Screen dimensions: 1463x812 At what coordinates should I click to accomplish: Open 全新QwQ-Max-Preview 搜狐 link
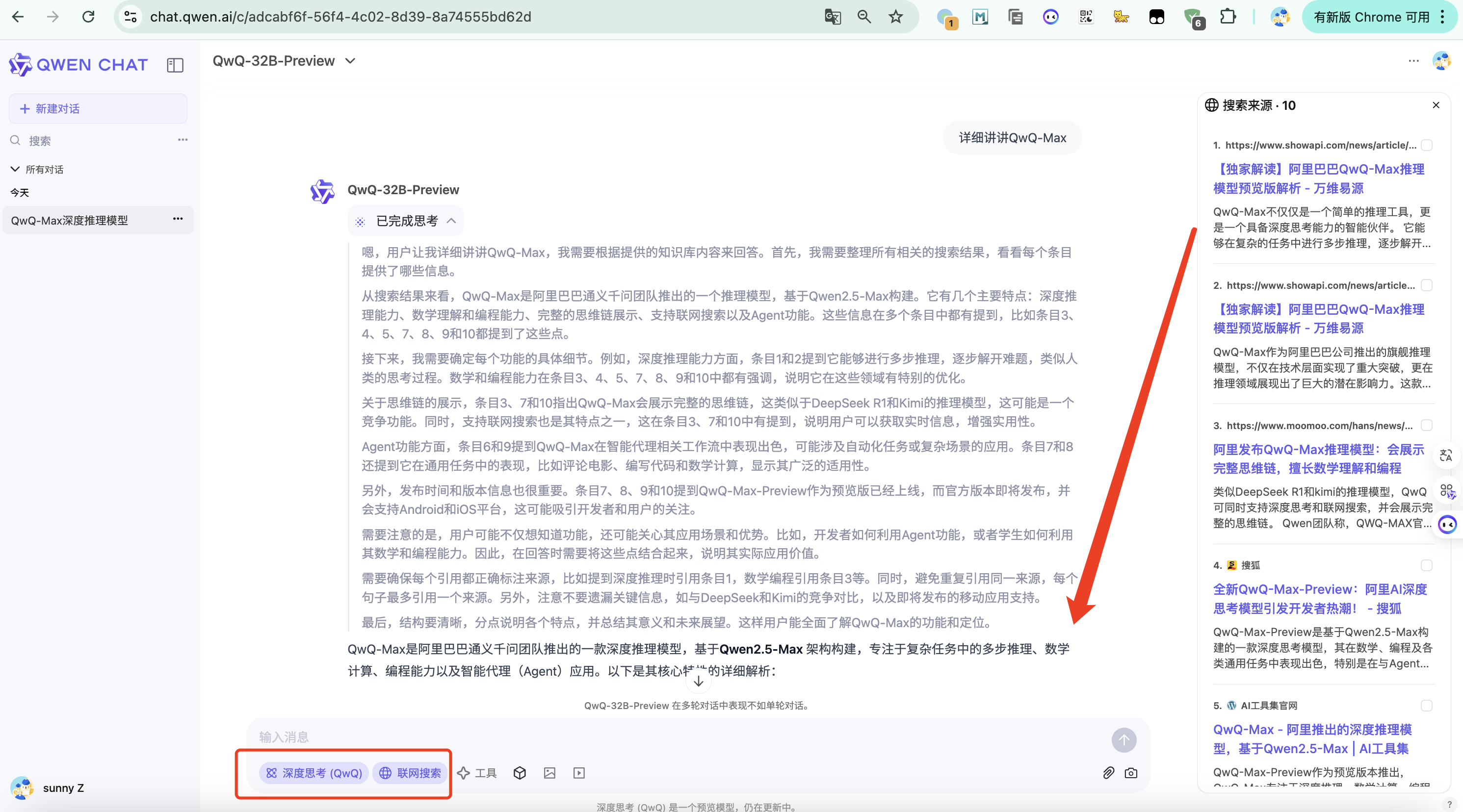(1320, 599)
